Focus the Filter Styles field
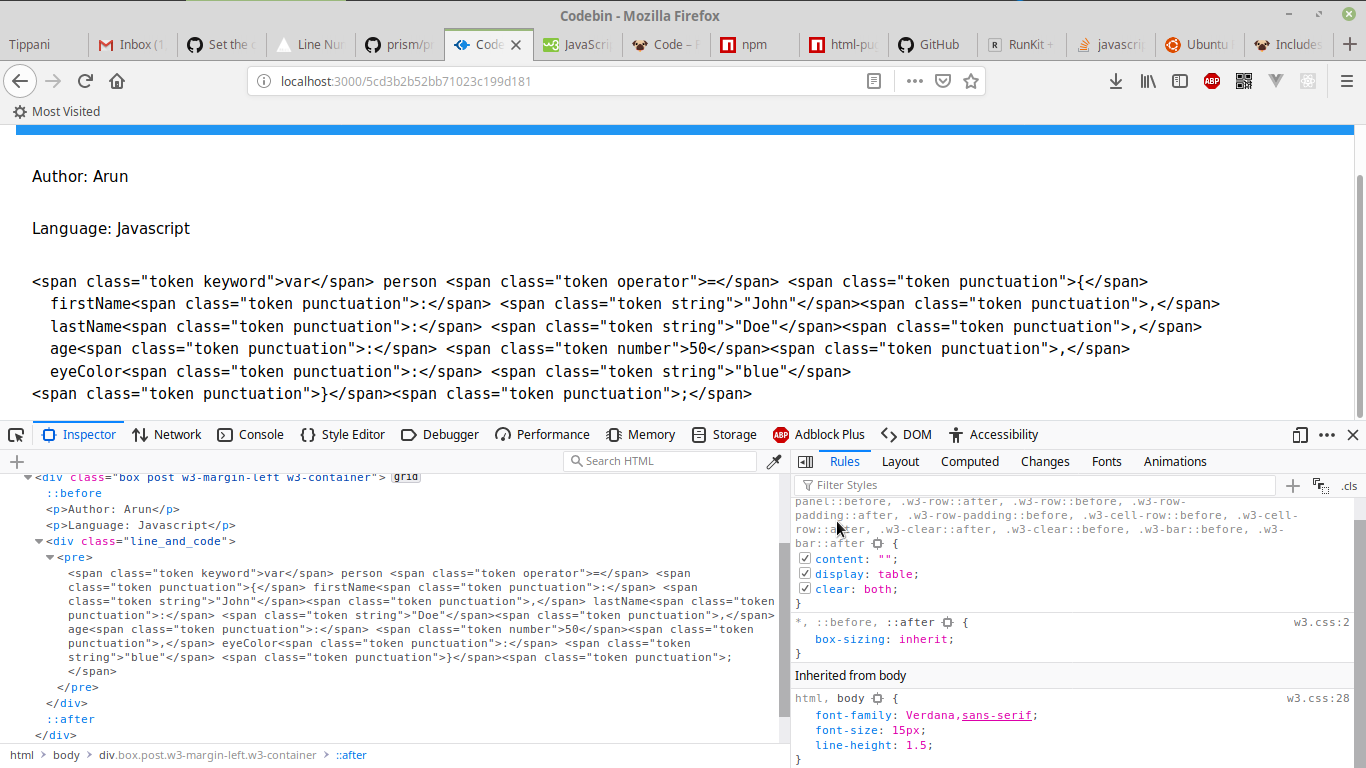Image resolution: width=1366 pixels, height=768 pixels. [1035, 485]
